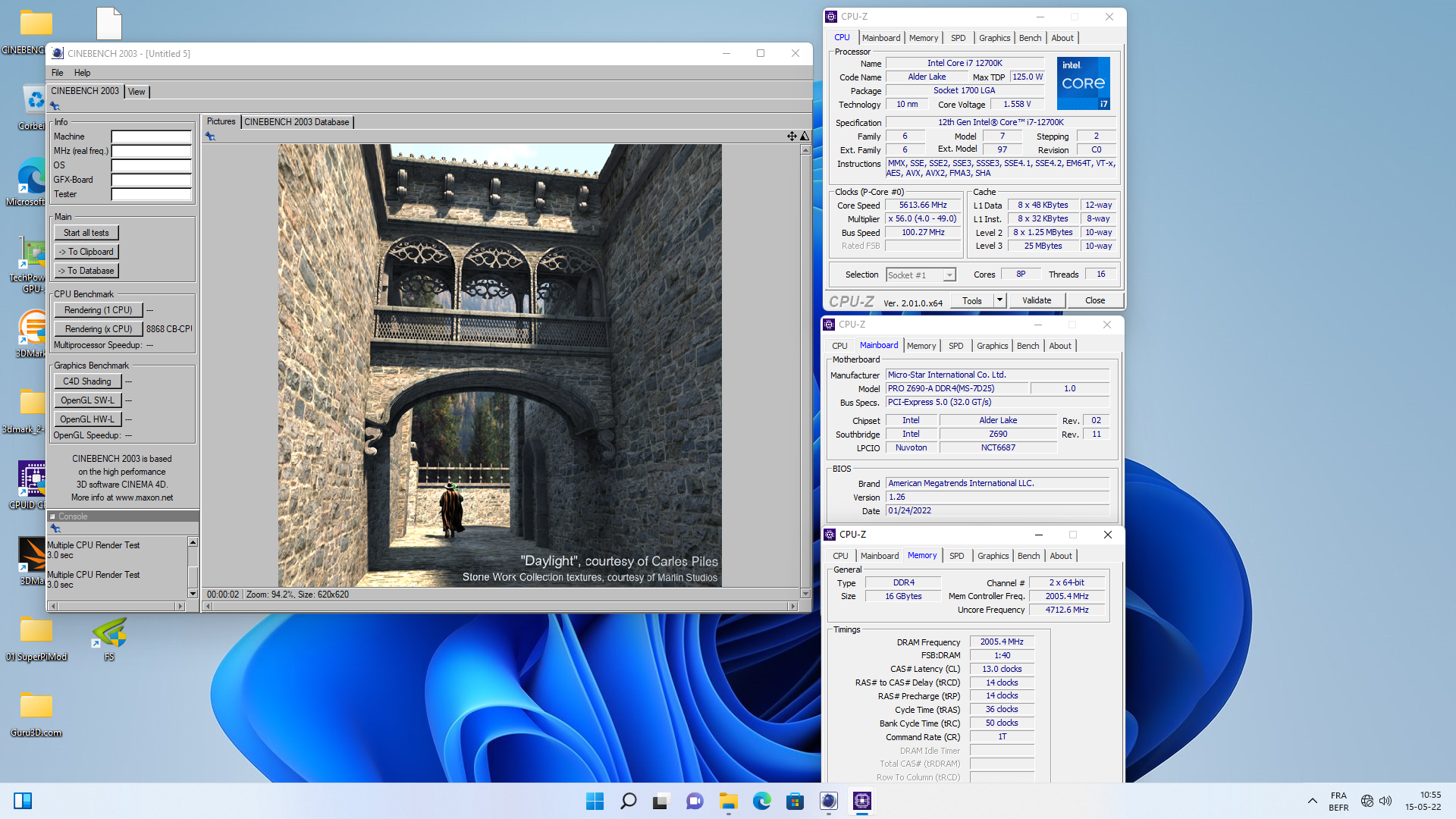The height and width of the screenshot is (819, 1456).
Task: Open File menu in Cinebench
Action: click(x=58, y=73)
